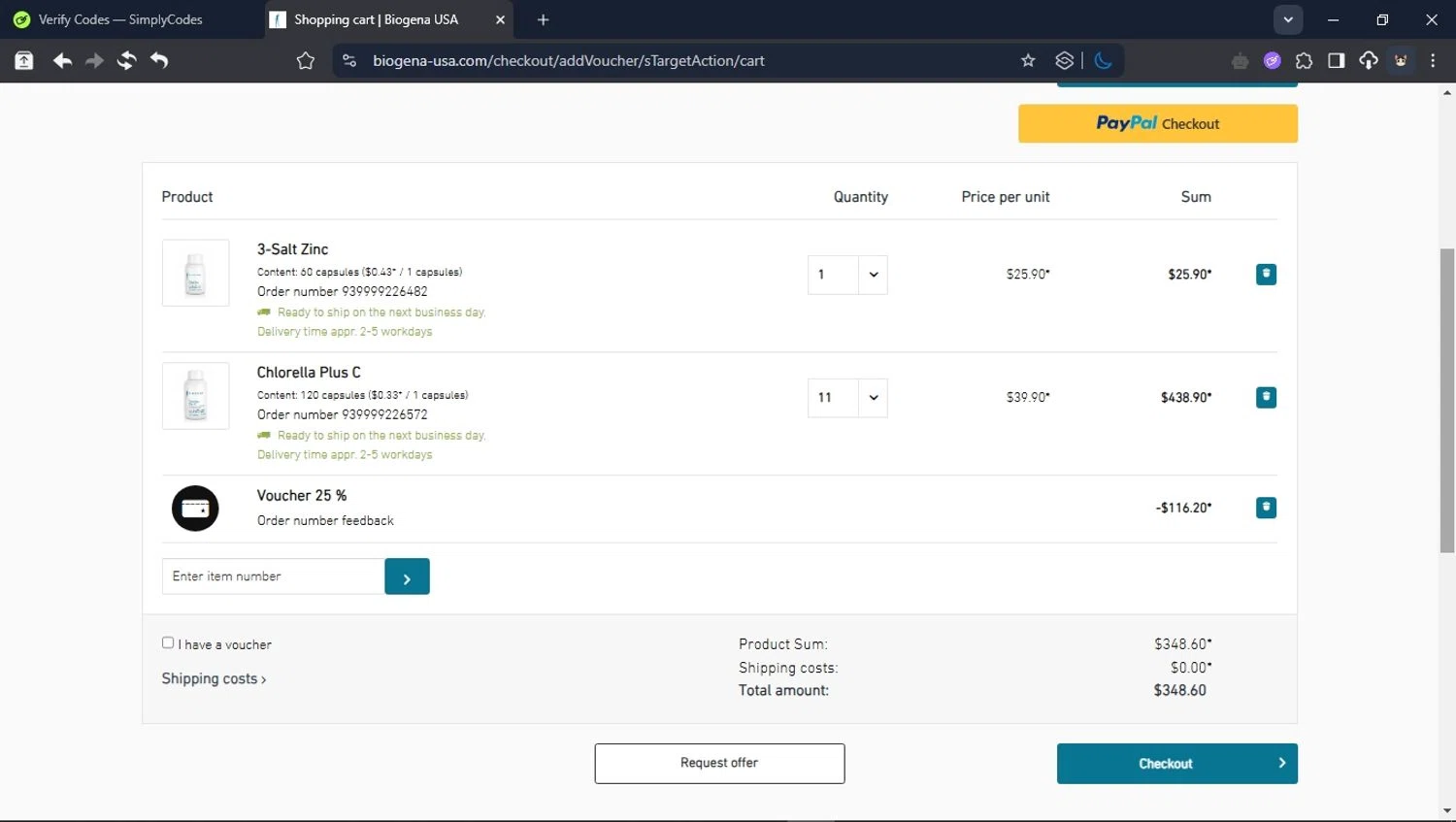Select the Total amount $348.60 value

(1179, 691)
